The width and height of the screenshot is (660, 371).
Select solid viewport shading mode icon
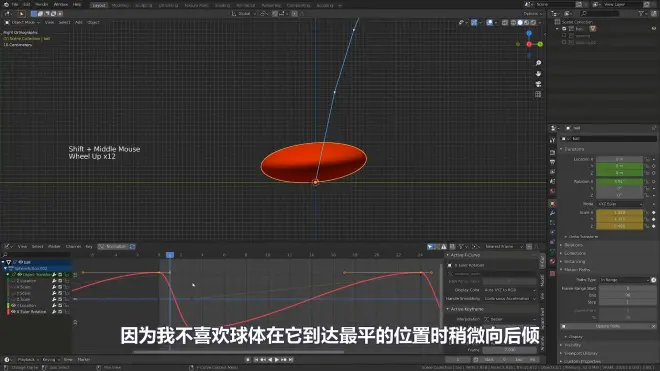[x=520, y=22]
